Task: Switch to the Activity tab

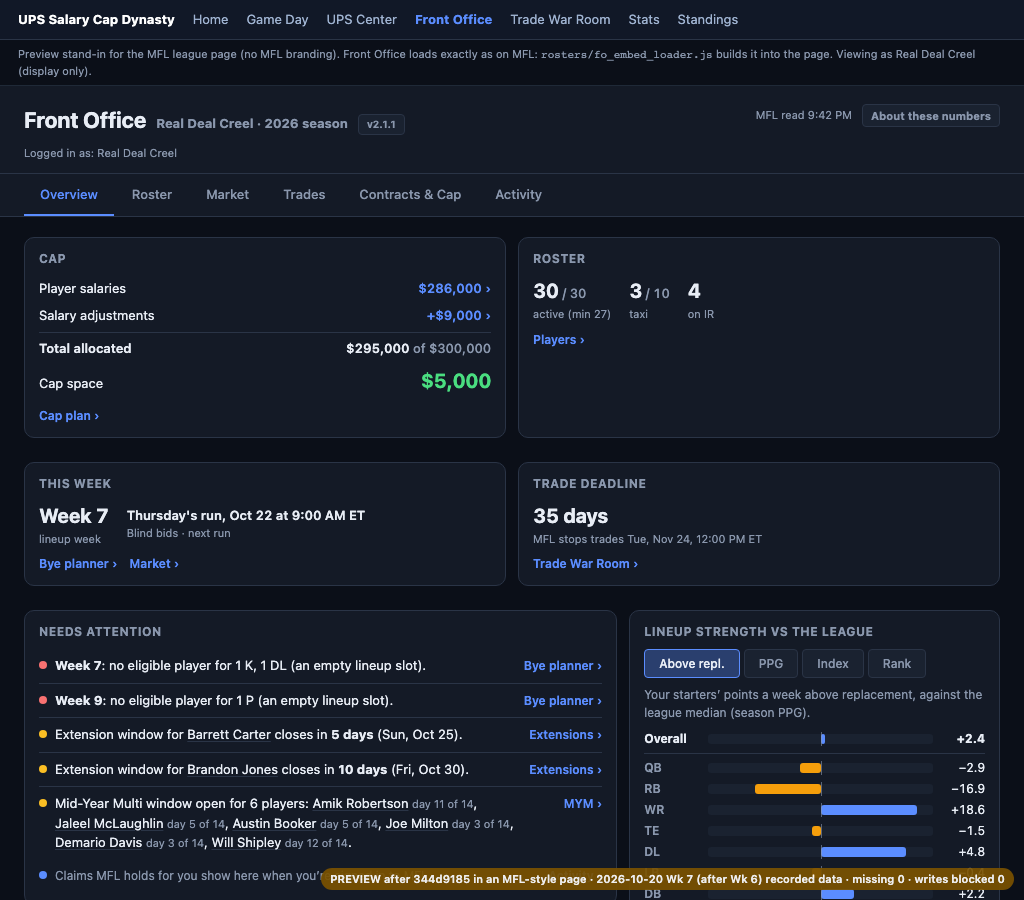Action: point(519,195)
